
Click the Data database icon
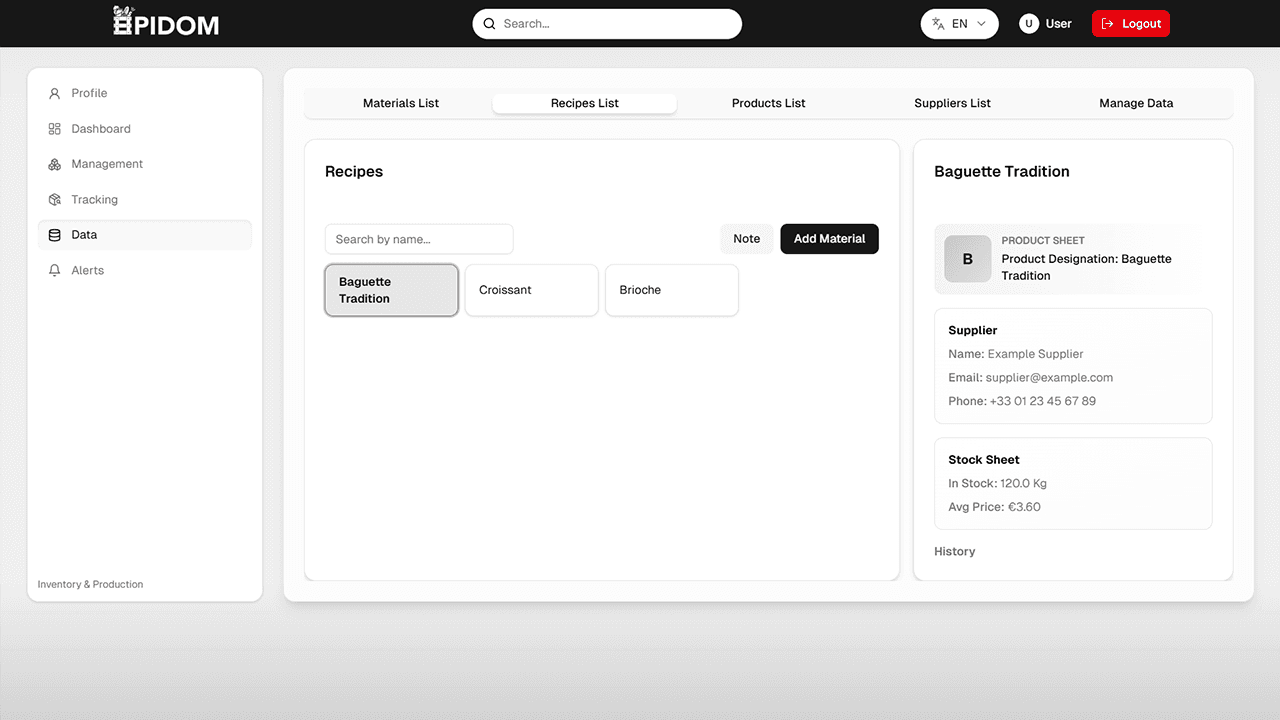(x=54, y=234)
